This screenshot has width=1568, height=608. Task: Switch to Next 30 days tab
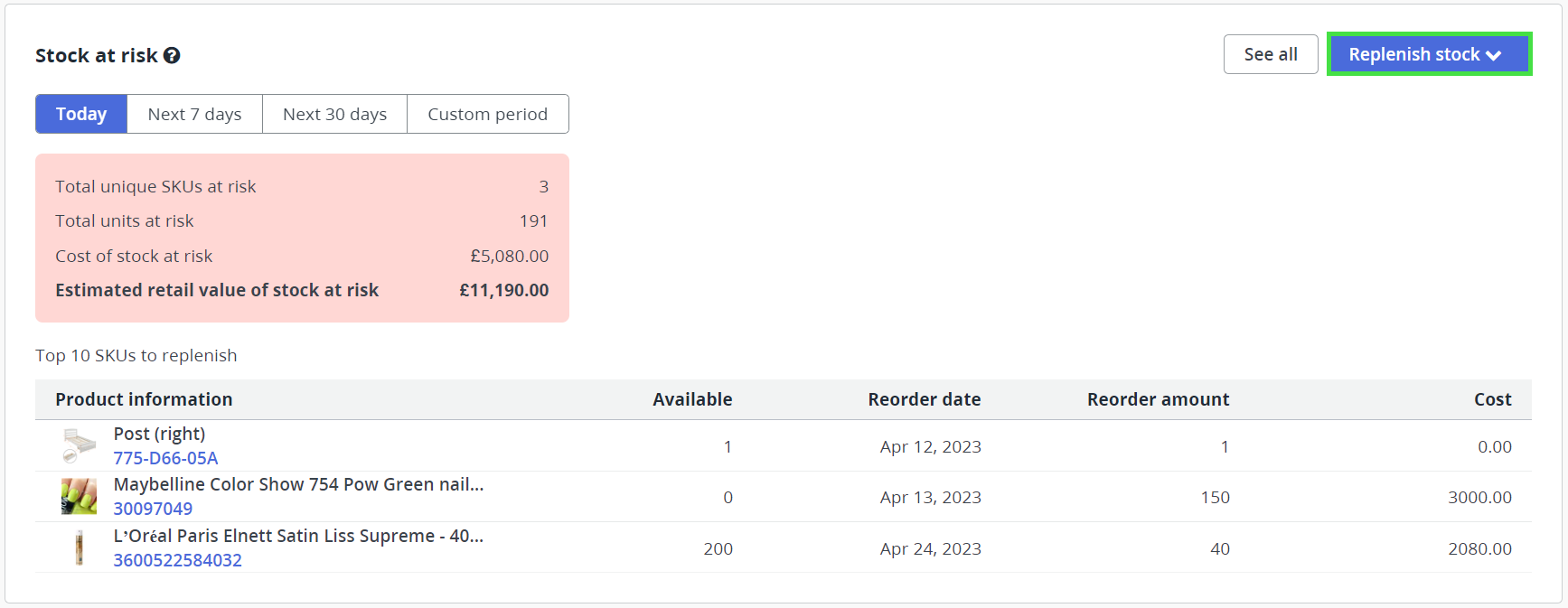(x=334, y=114)
